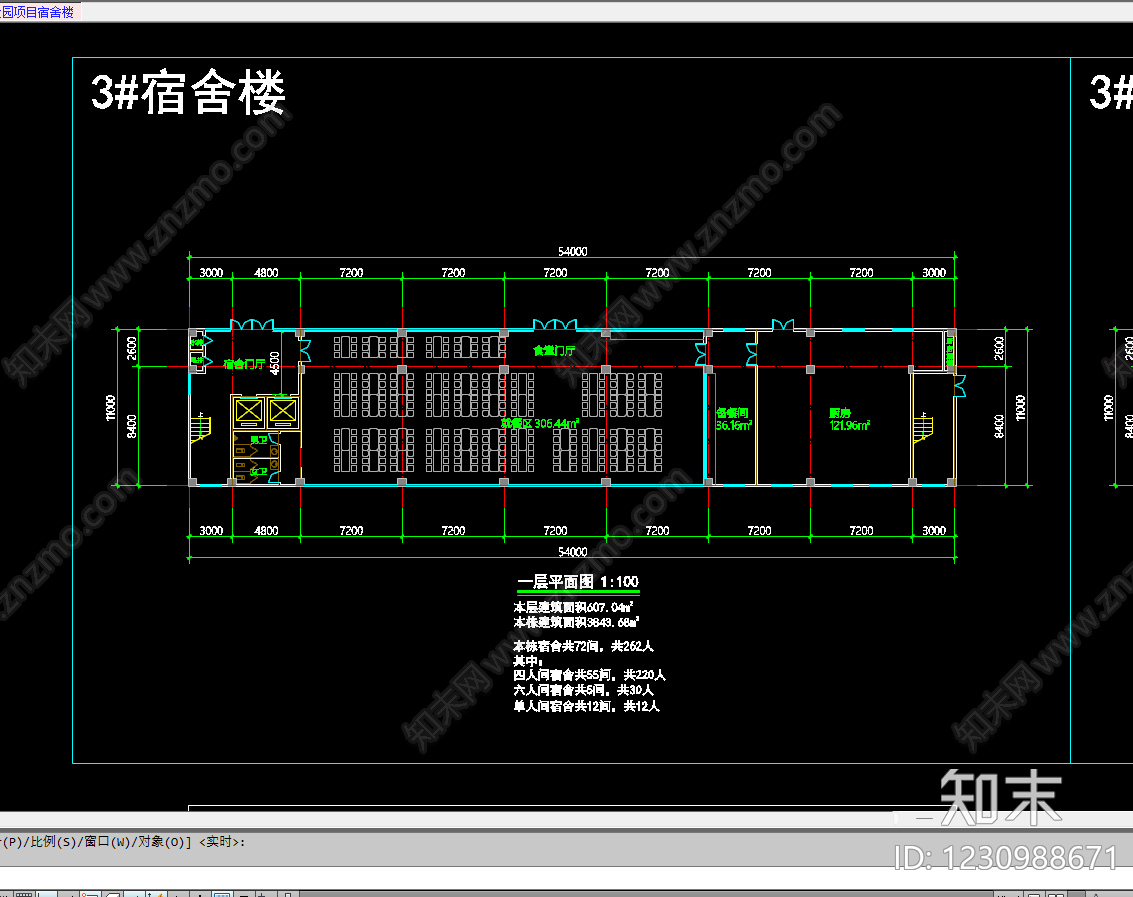The width and height of the screenshot is (1133, 897).
Task: Select the 一层平面图 1:100 drawing title
Action: point(578,582)
